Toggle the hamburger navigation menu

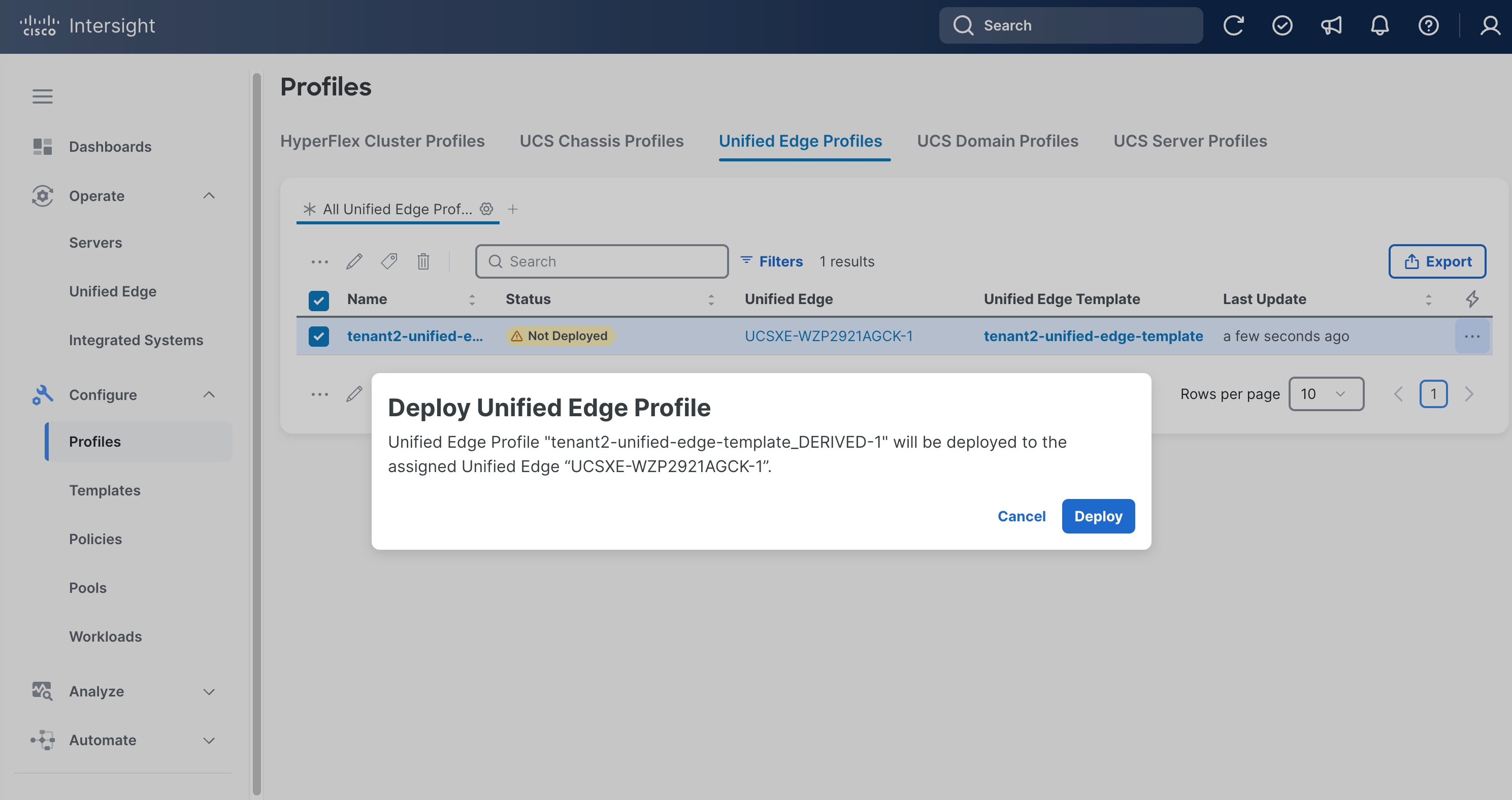(42, 96)
